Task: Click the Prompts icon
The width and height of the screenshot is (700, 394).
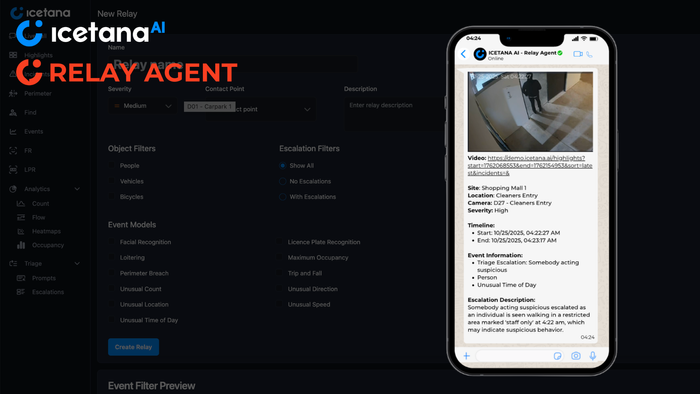Action: pos(21,278)
